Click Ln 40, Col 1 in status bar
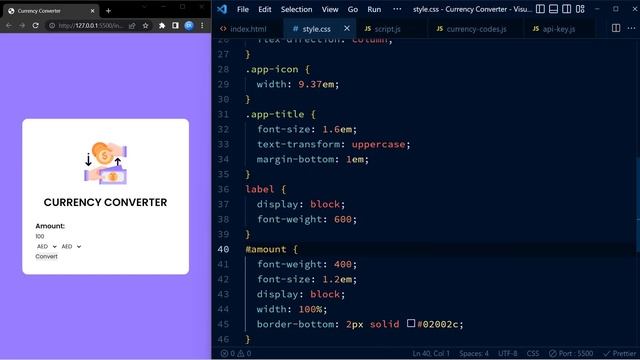This screenshot has width=640, height=360. coord(431,353)
